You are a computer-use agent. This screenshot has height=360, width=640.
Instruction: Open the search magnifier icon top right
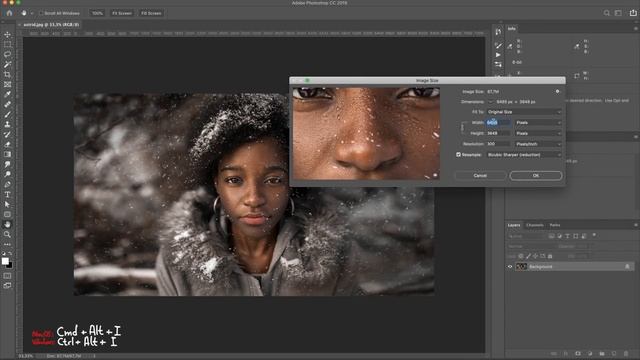coord(607,13)
